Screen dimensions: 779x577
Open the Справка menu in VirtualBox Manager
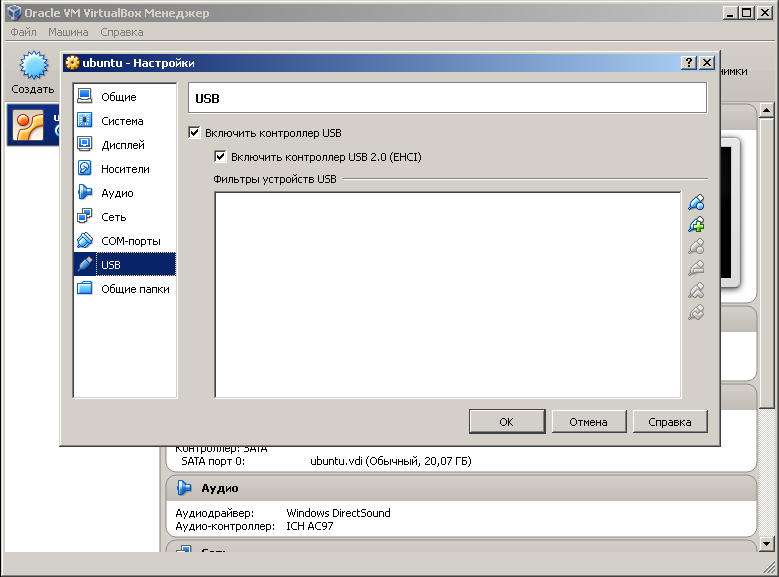pos(122,32)
